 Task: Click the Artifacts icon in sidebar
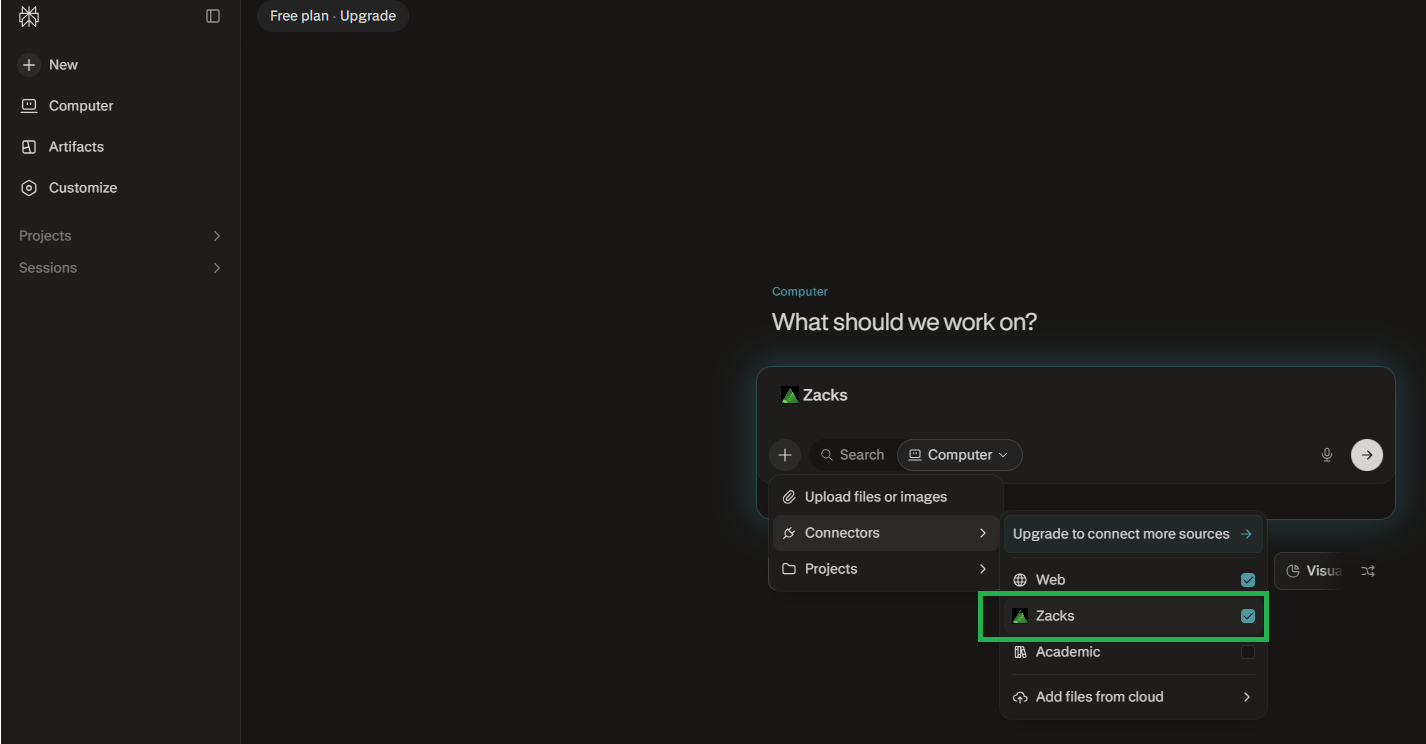point(29,147)
